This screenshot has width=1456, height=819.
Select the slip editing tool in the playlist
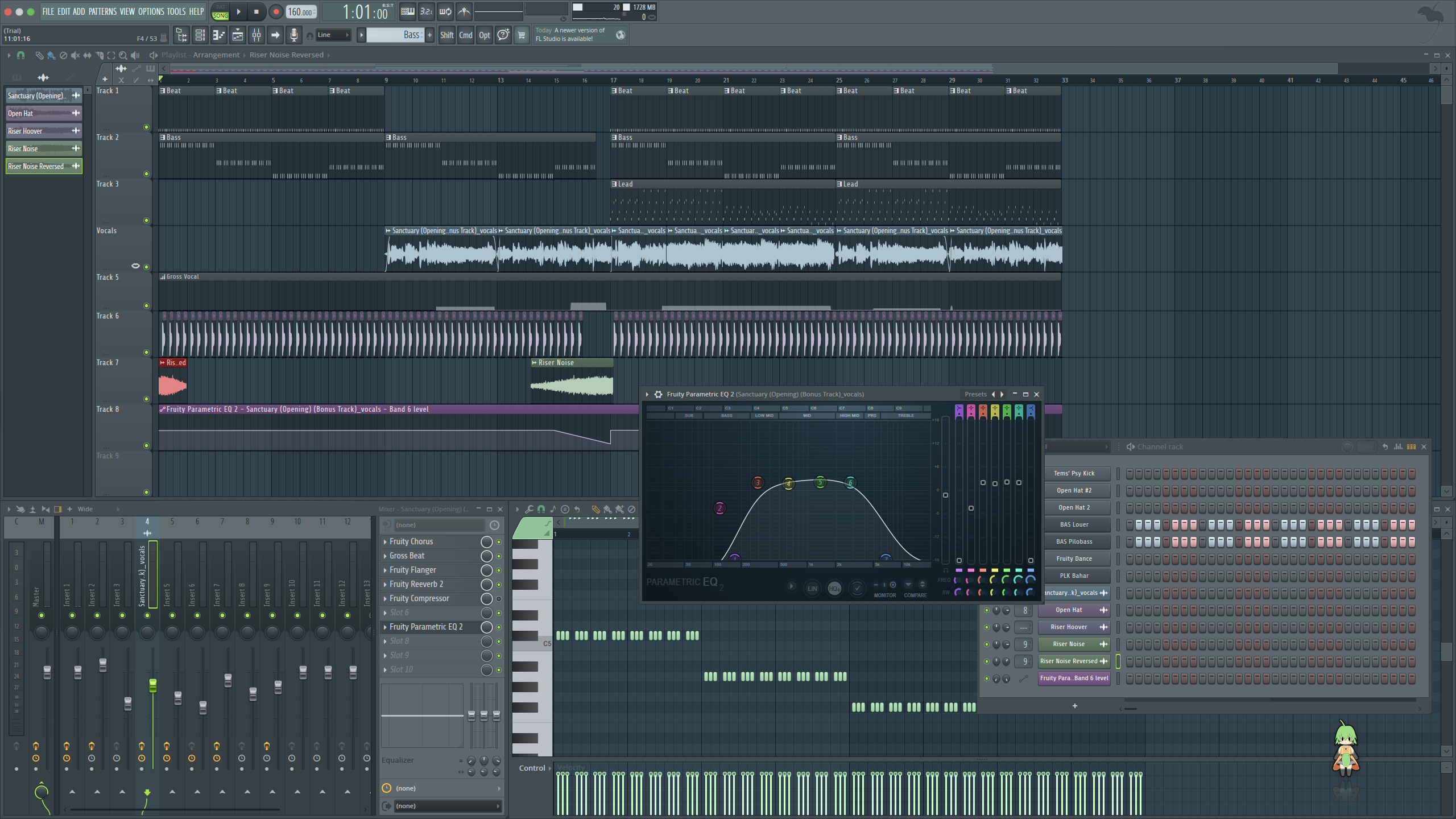click(x=86, y=55)
